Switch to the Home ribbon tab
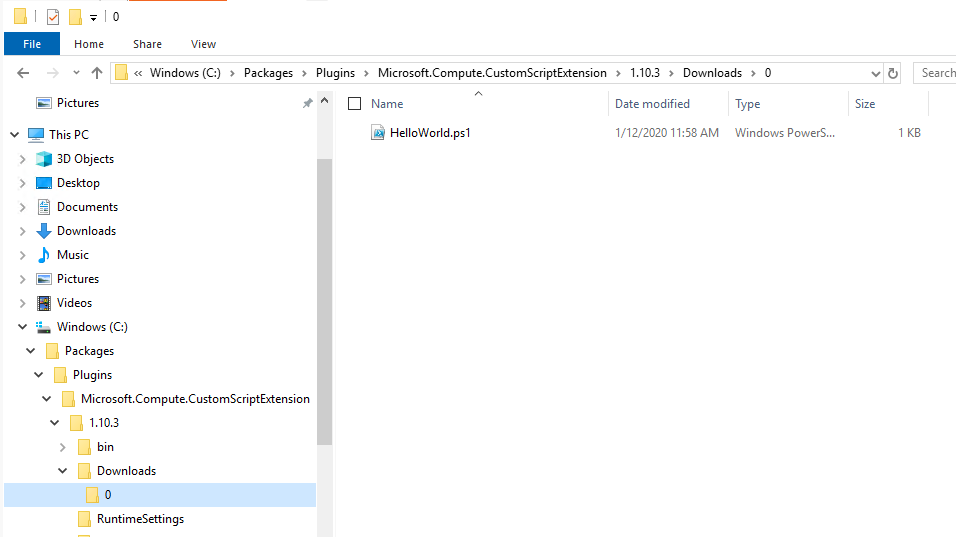The width and height of the screenshot is (956, 537). coord(89,44)
